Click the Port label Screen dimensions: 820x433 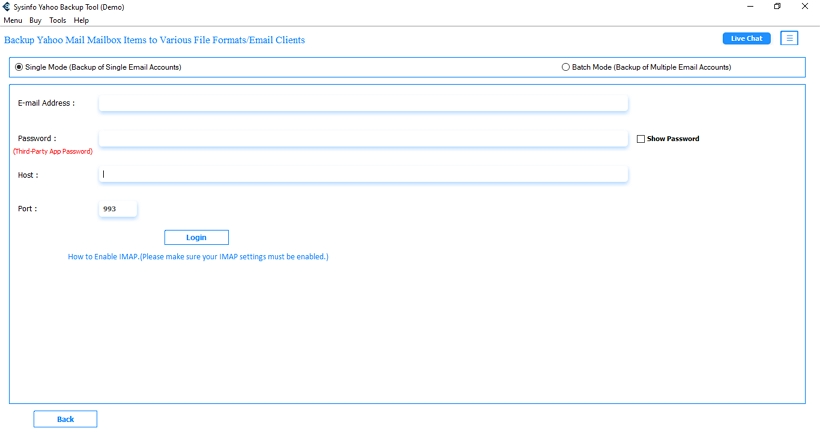(x=27, y=209)
